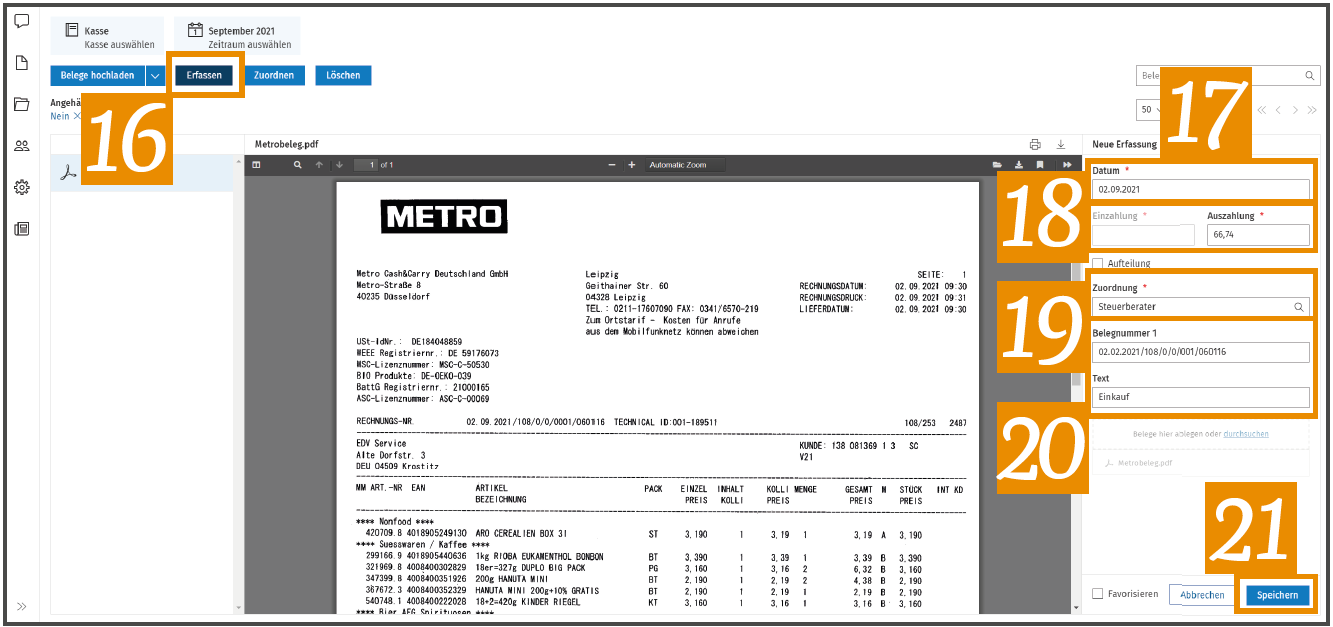Click the Belege hochladen button

pyautogui.click(x=98, y=75)
